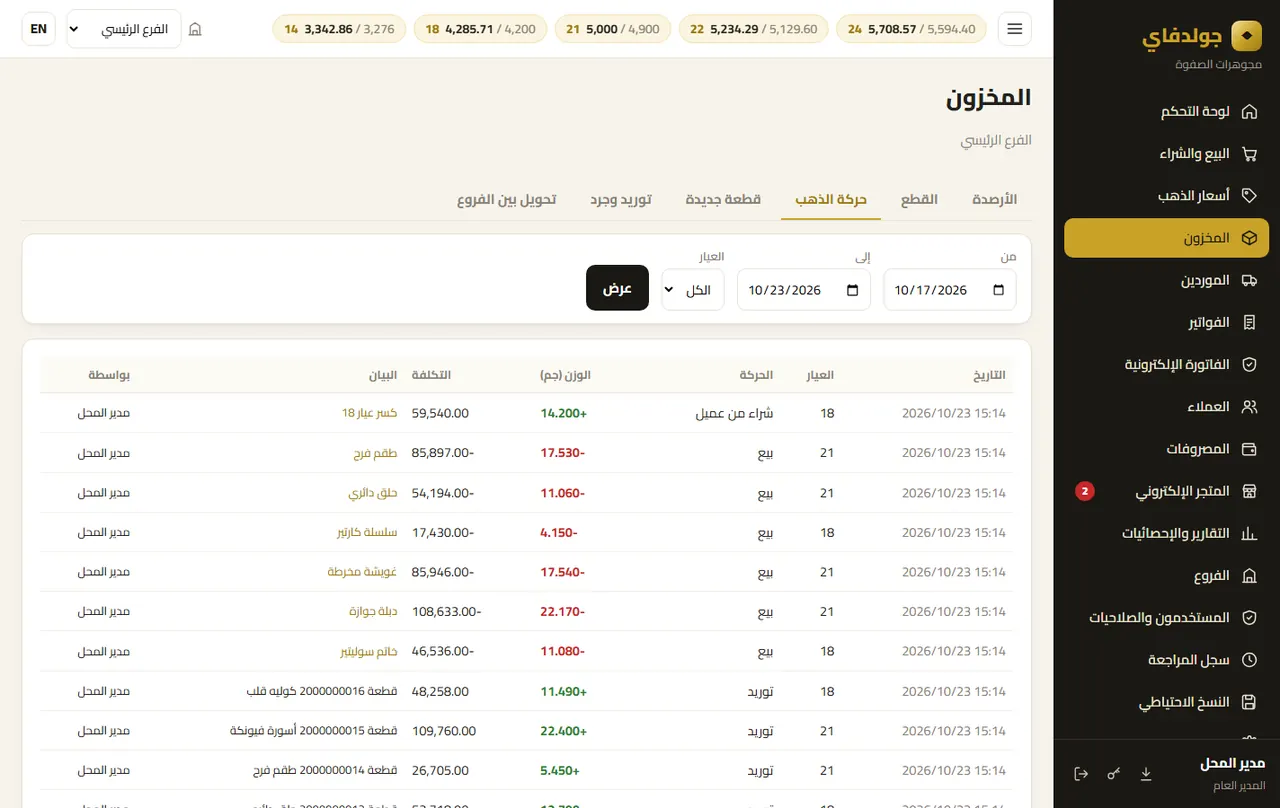Open the calendar picker on the من date
1280x808 pixels.
coord(998,290)
